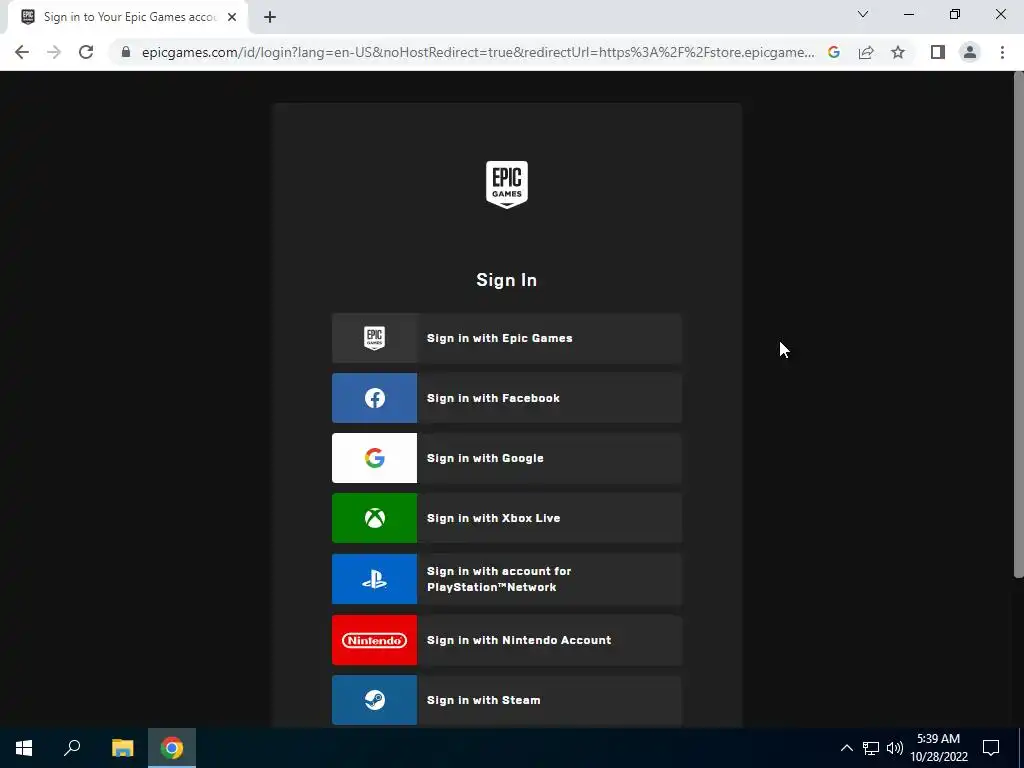This screenshot has height=768, width=1024.
Task: Open File Explorer from the taskbar
Action: (122, 748)
